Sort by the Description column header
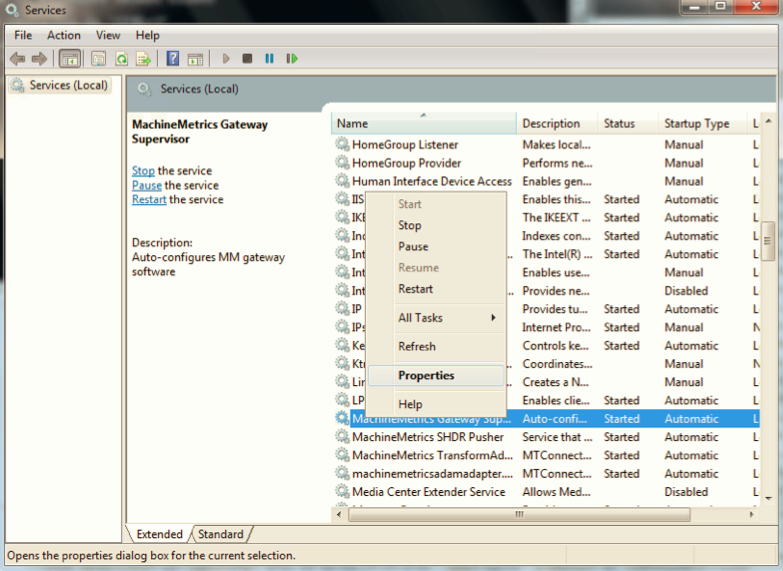This screenshot has height=571, width=783. pyautogui.click(x=557, y=123)
